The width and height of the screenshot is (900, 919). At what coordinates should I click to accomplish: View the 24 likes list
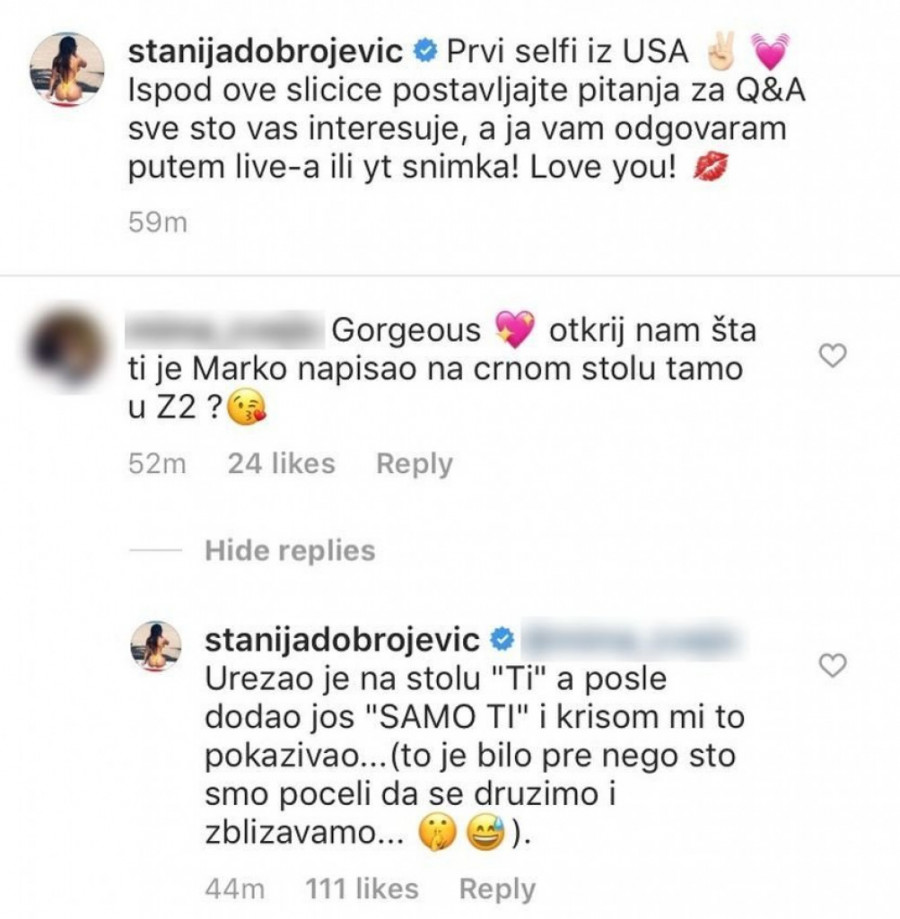(281, 464)
